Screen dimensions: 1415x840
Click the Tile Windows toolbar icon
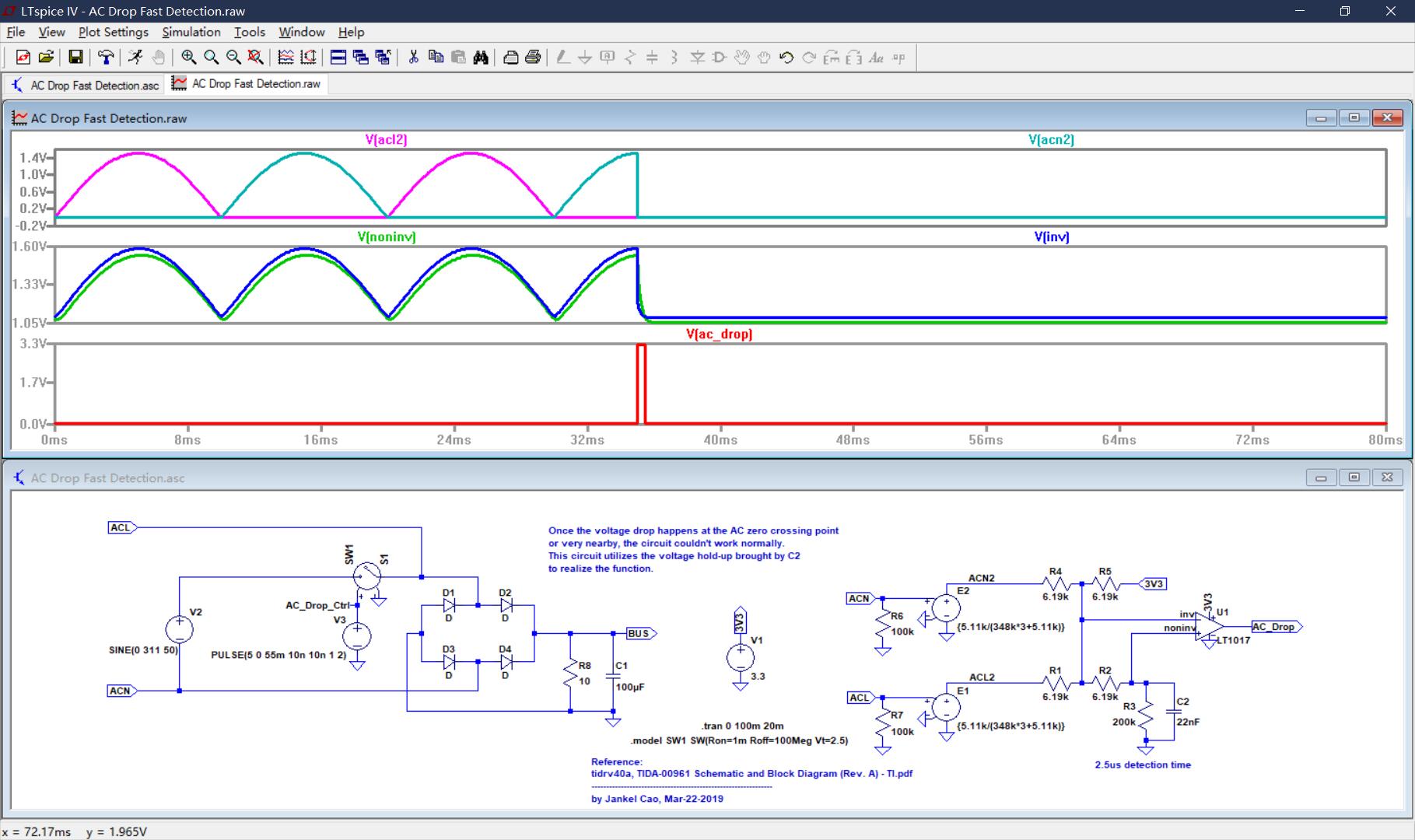[338, 57]
